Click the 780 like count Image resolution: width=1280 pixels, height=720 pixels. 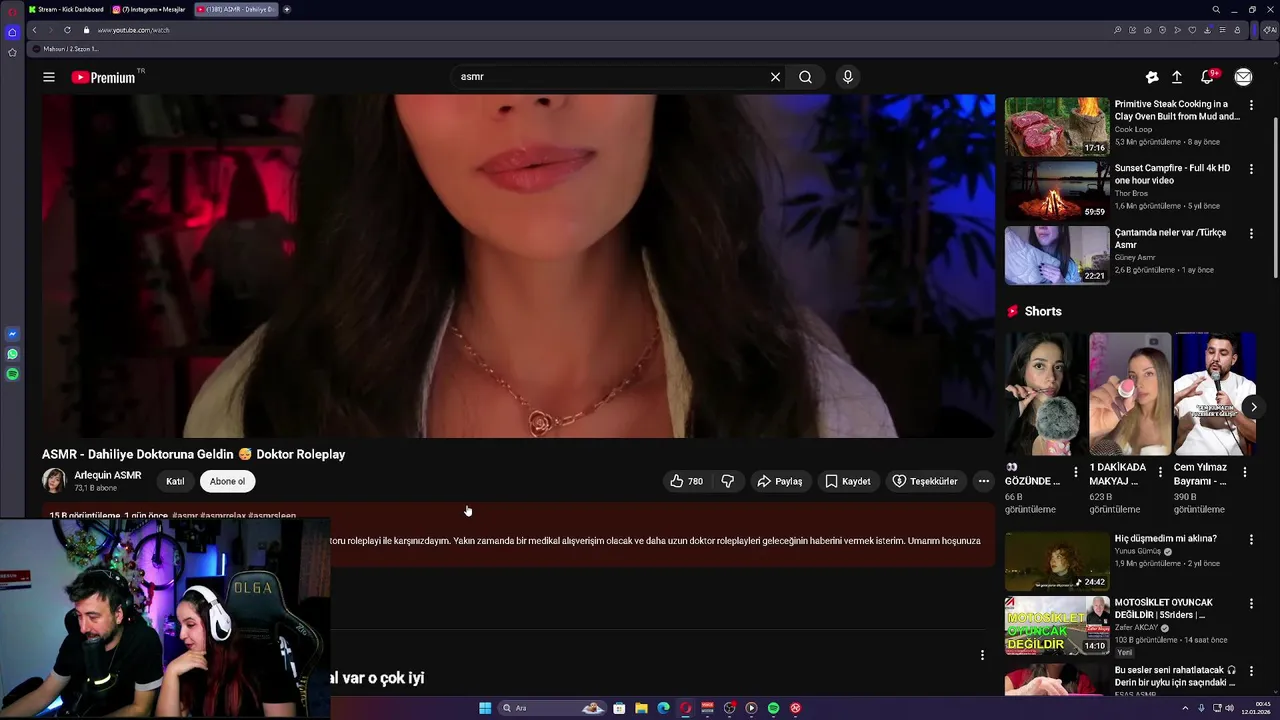pyautogui.click(x=695, y=481)
